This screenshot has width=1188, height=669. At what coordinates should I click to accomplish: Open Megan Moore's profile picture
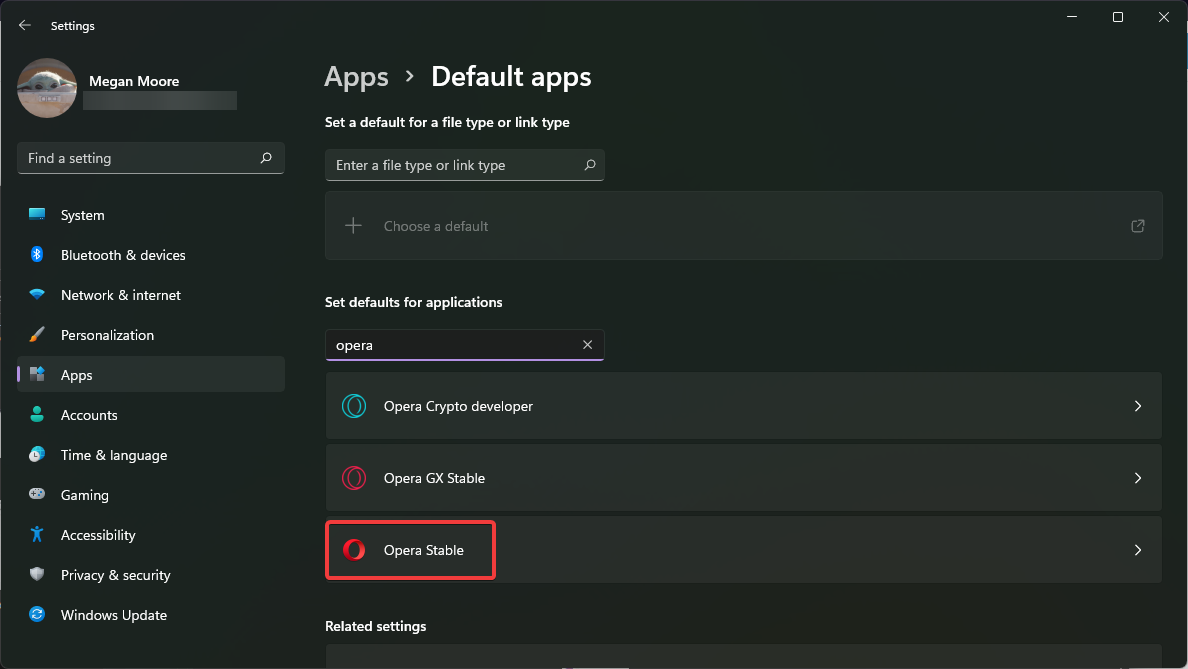point(47,88)
